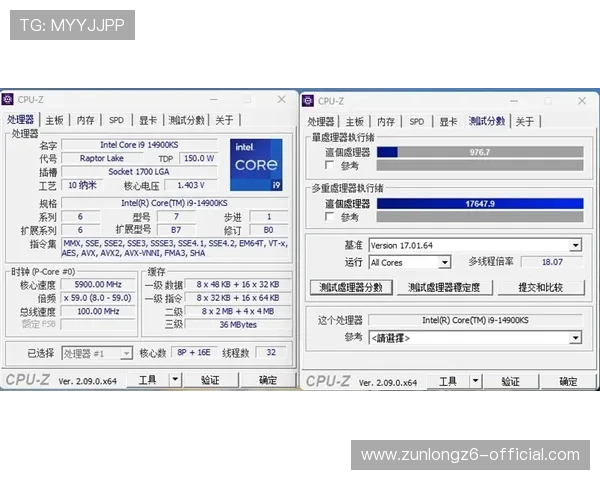
Task: Click 倍频 value x 59.0 (8.0 - 59.0)
Action: tap(98, 298)
